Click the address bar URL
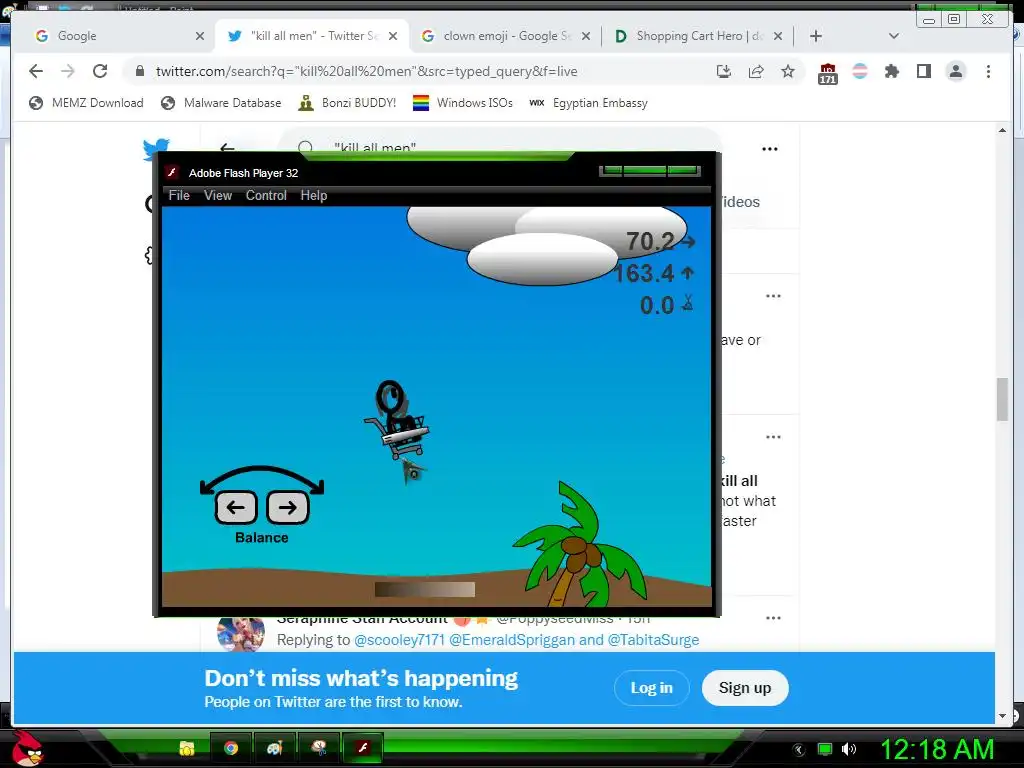 coord(366,71)
